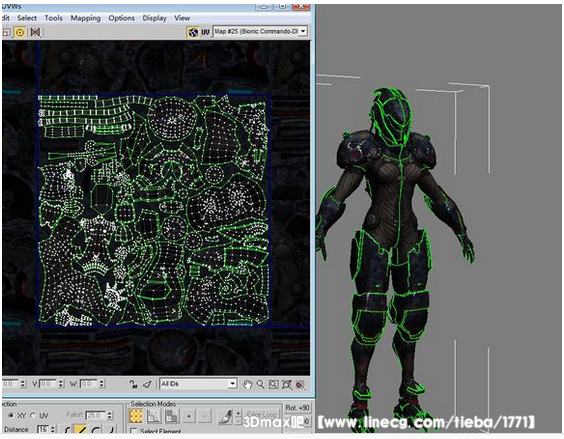The height and width of the screenshot is (439, 564).
Task: Select the smooth falloff curve icon
Action: pyautogui.click(x=68, y=430)
